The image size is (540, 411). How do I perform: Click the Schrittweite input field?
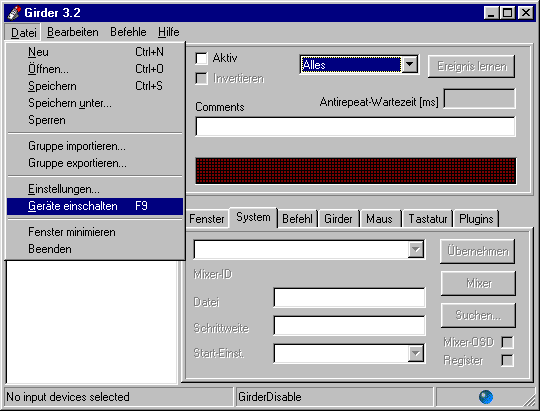click(349, 326)
